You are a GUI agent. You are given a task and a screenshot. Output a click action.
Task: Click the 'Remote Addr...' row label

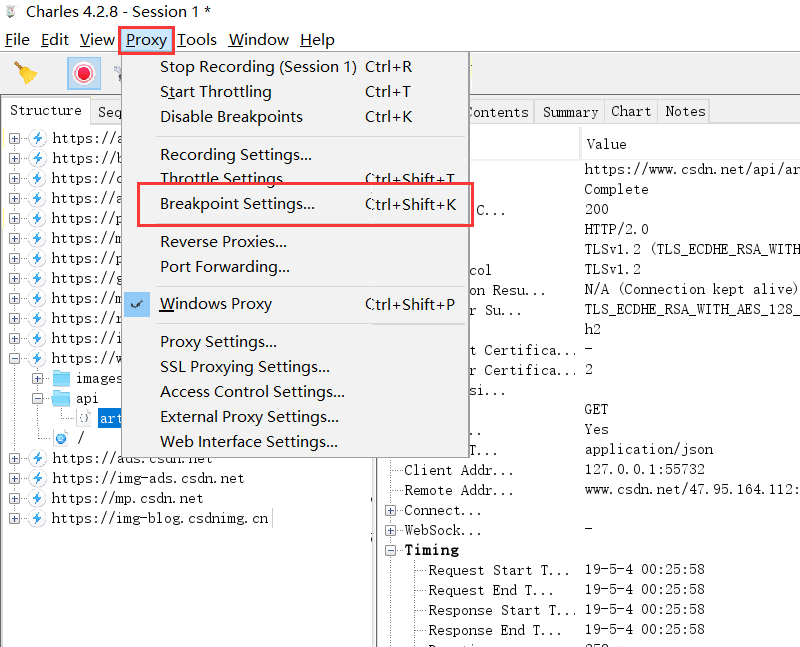coord(459,490)
